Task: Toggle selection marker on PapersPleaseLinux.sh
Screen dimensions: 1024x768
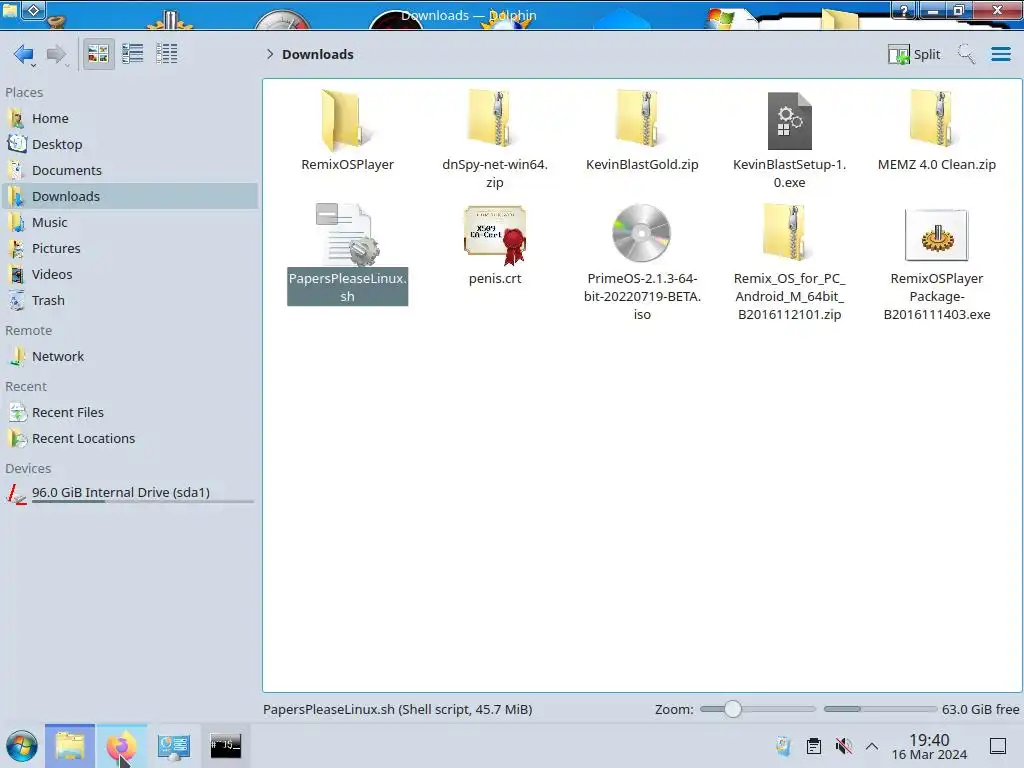Action: click(x=327, y=214)
